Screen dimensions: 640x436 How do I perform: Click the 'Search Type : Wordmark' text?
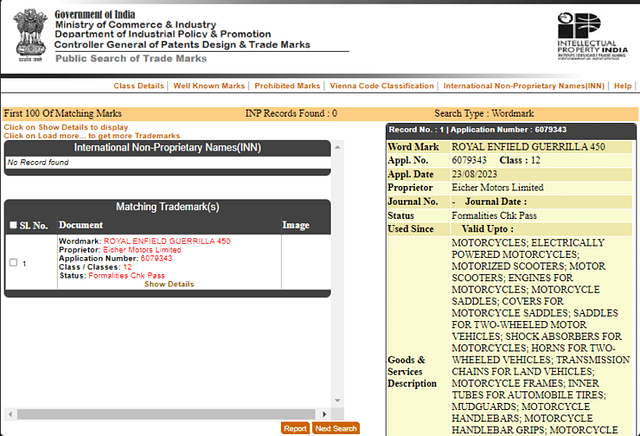484,113
